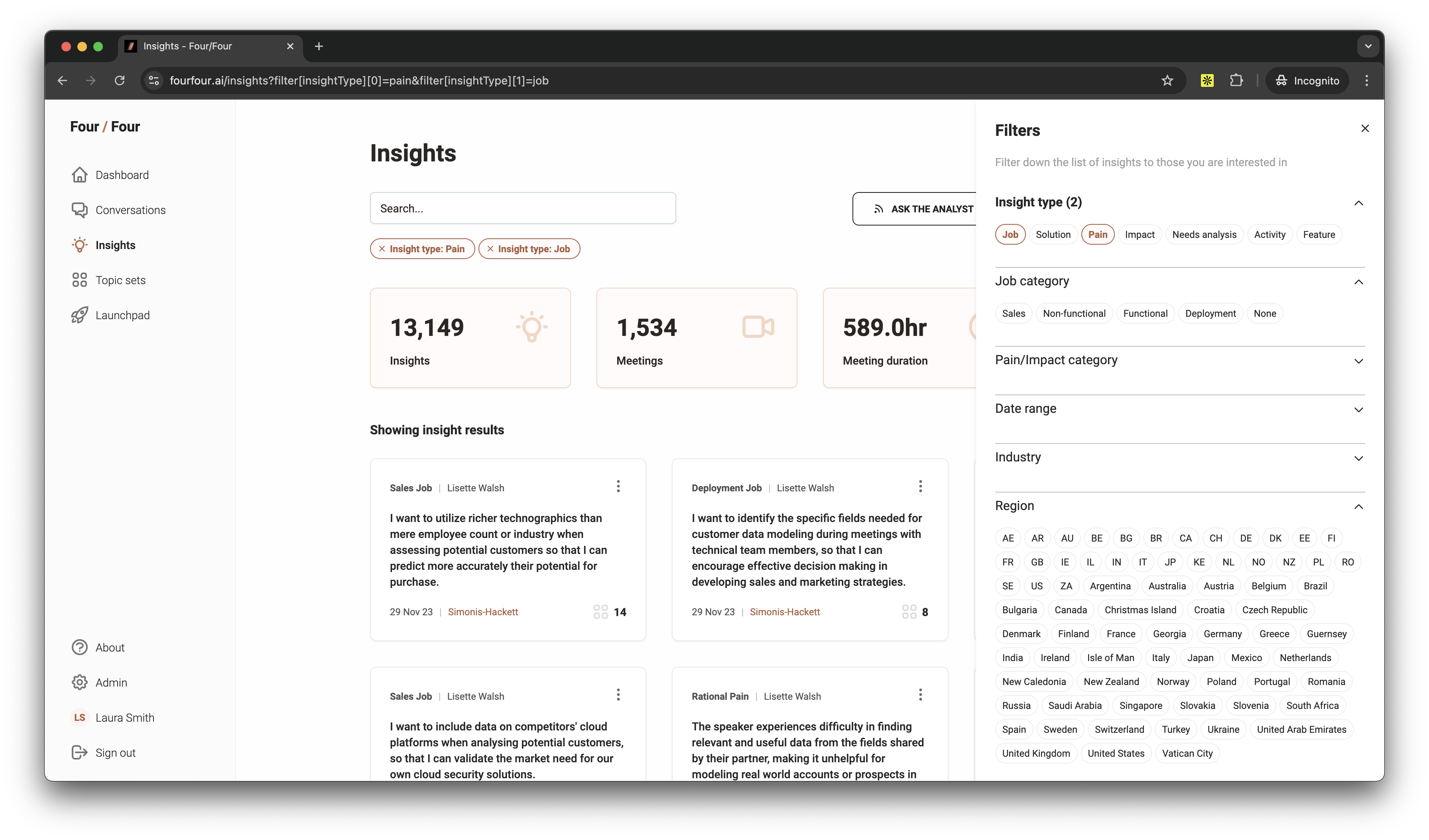1429x840 pixels.
Task: Deselect the Pain insight type chip
Action: (1097, 235)
